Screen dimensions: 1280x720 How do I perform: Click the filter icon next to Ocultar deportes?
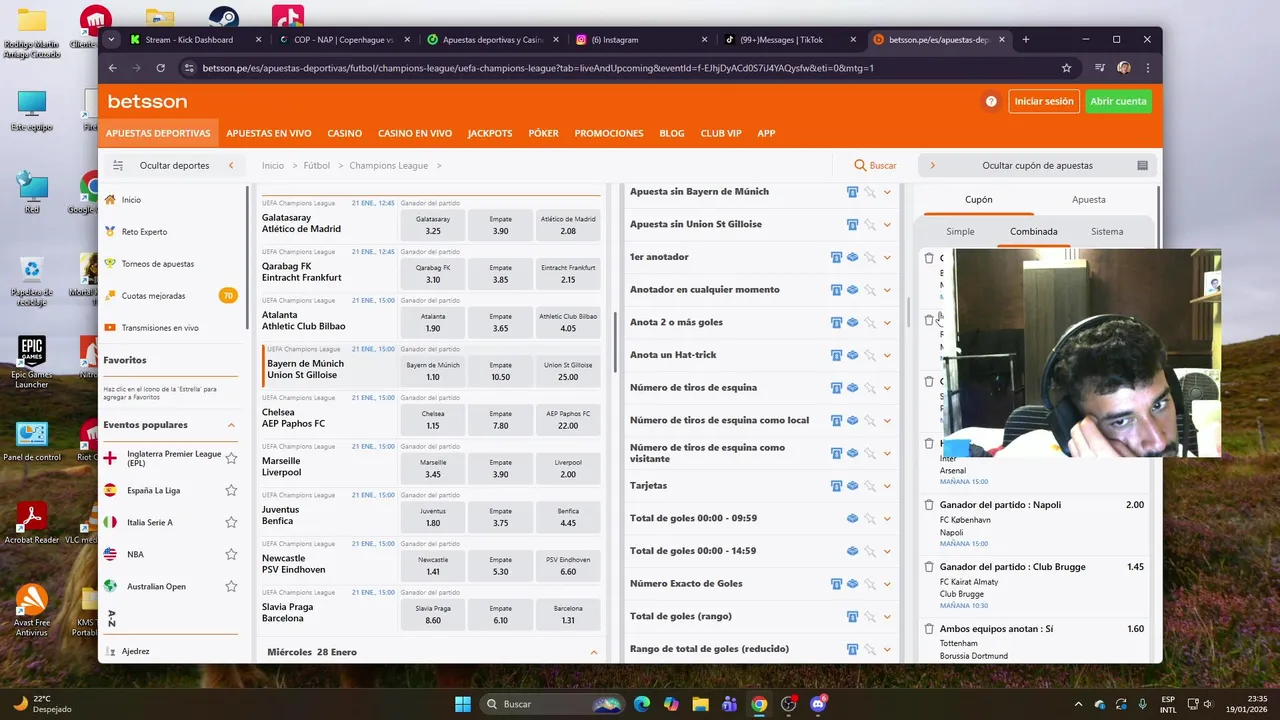click(118, 166)
